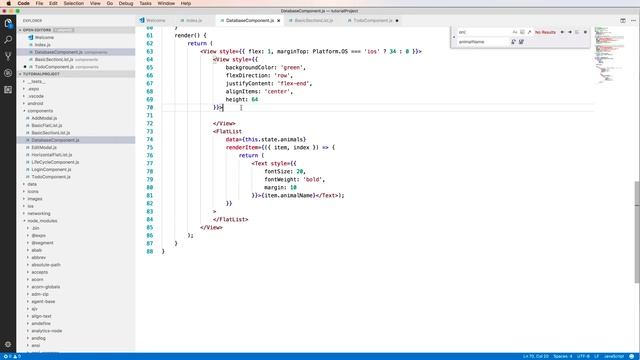Collapse the replace row toggle arrow
The width and height of the screenshot is (640, 360).
pos(454,37)
